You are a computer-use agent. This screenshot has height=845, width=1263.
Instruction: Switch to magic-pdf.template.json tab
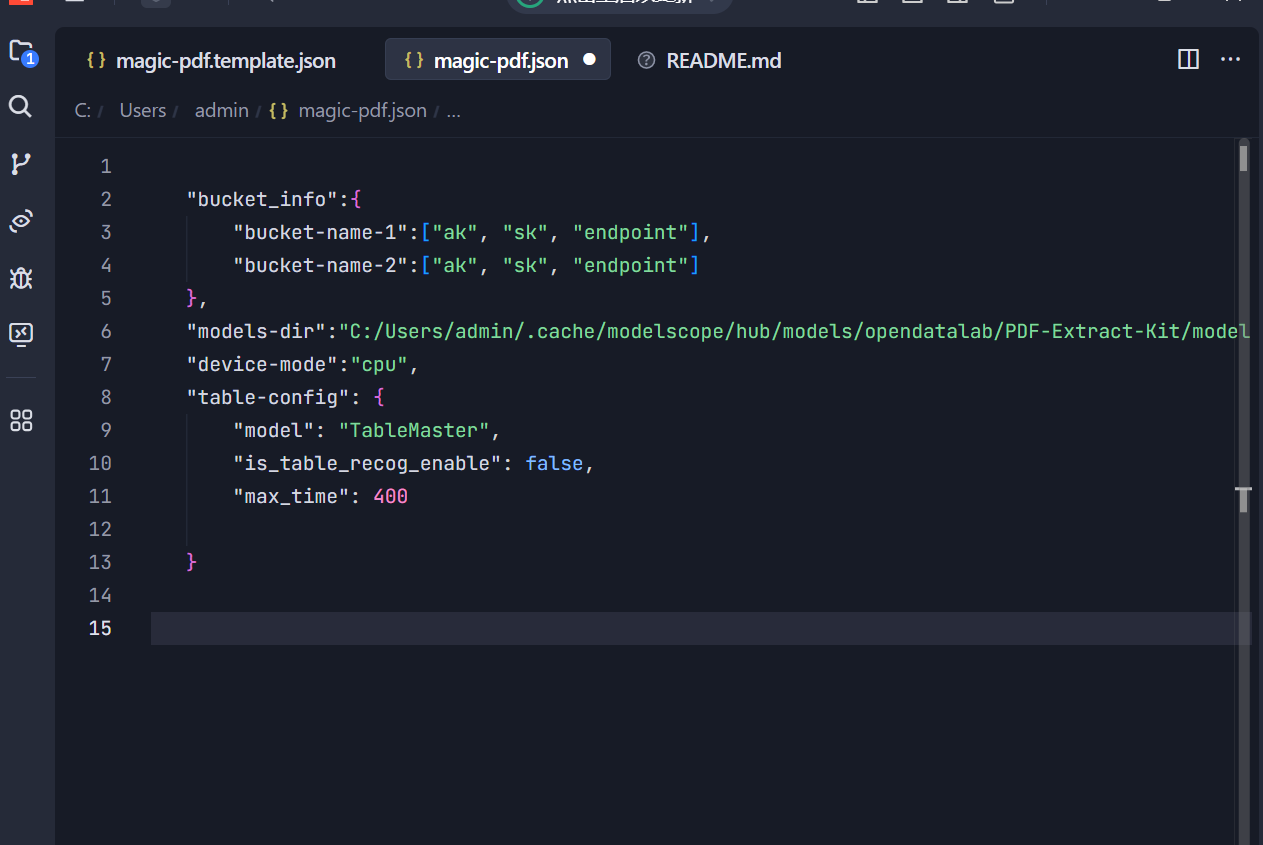[x=211, y=60]
